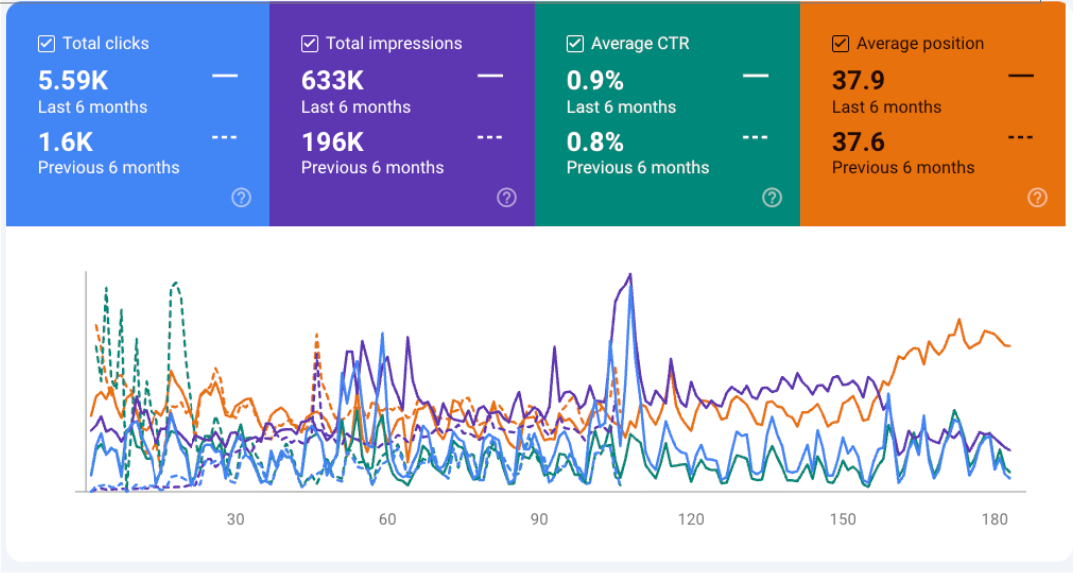Click the tallest purple impressions peak in chart

pyautogui.click(x=629, y=275)
